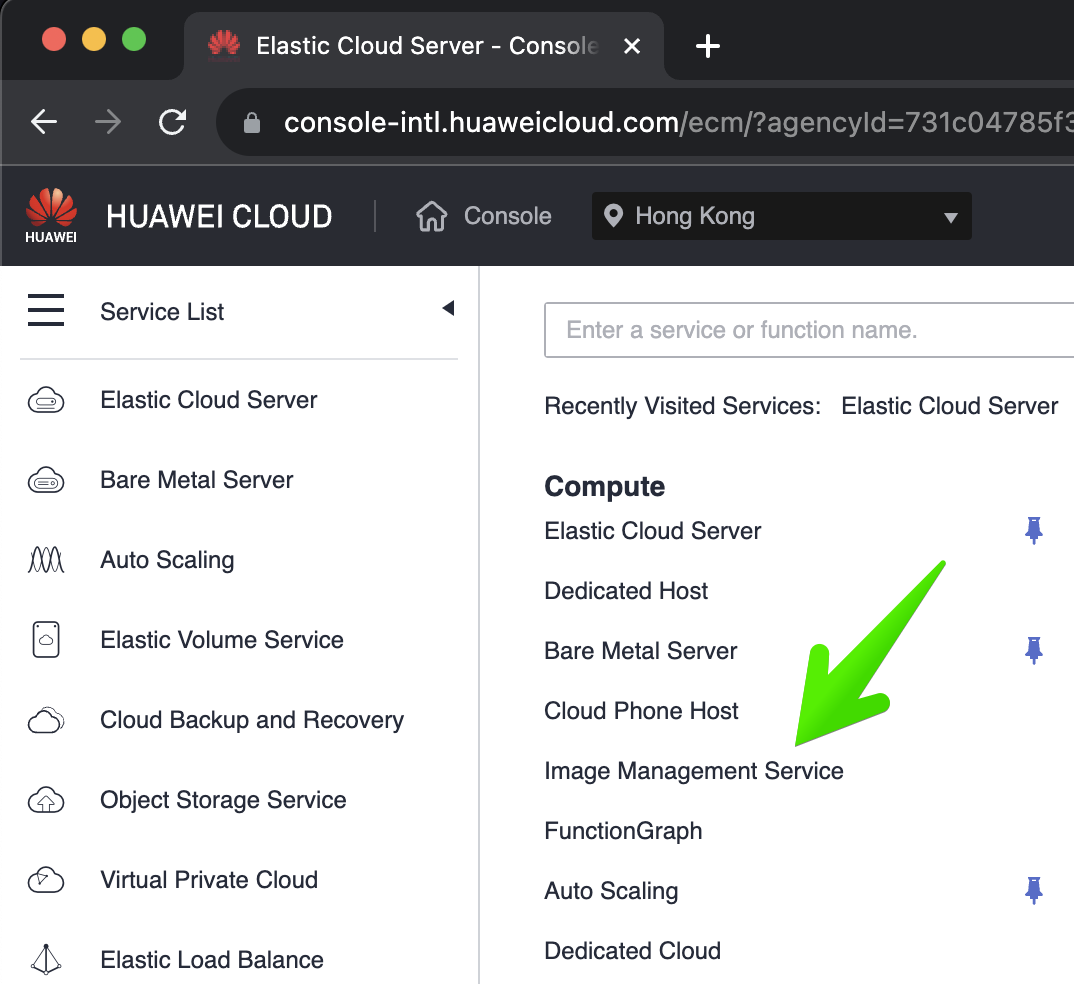
Task: Click the Compute category heading
Action: pyautogui.click(x=605, y=487)
